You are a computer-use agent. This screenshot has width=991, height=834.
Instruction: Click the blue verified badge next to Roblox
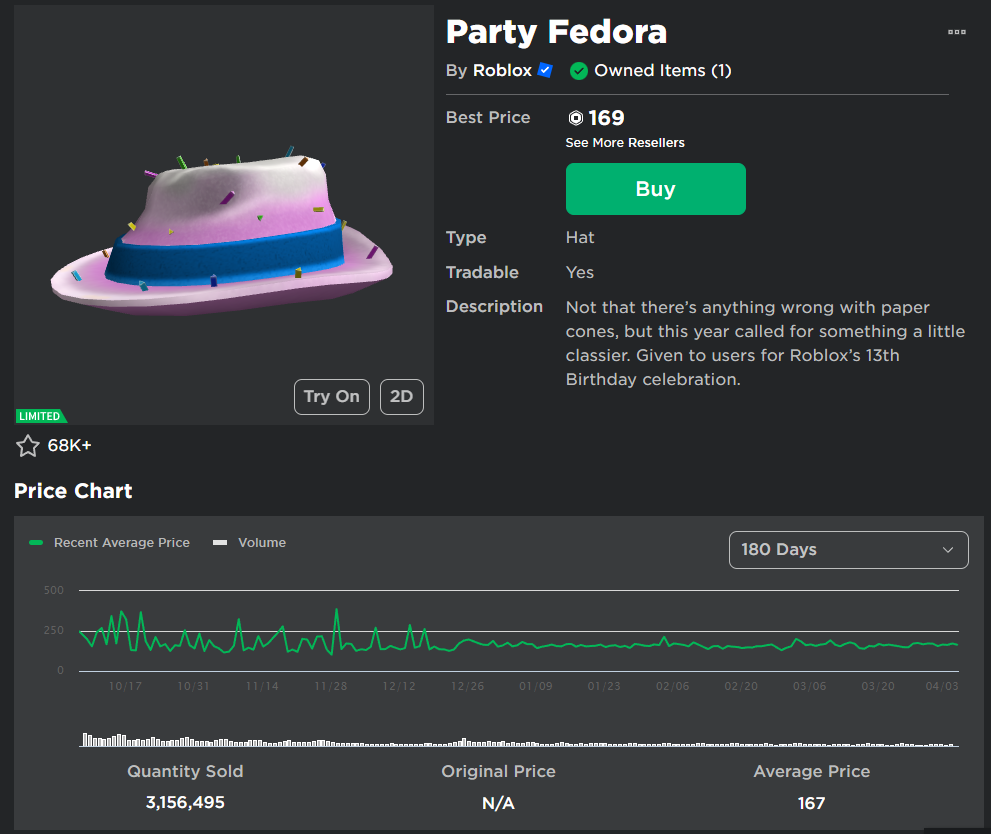545,70
